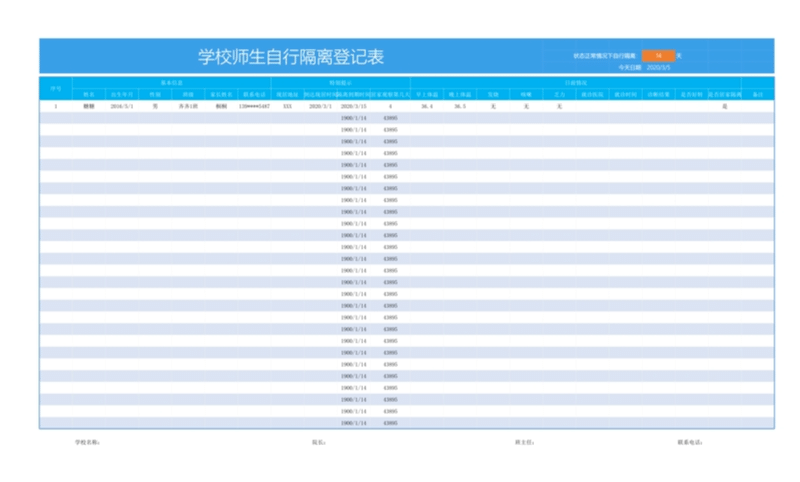Click the 今天日期 value 2020/3/5
Viewport: 800px width, 482px height.
coord(659,67)
